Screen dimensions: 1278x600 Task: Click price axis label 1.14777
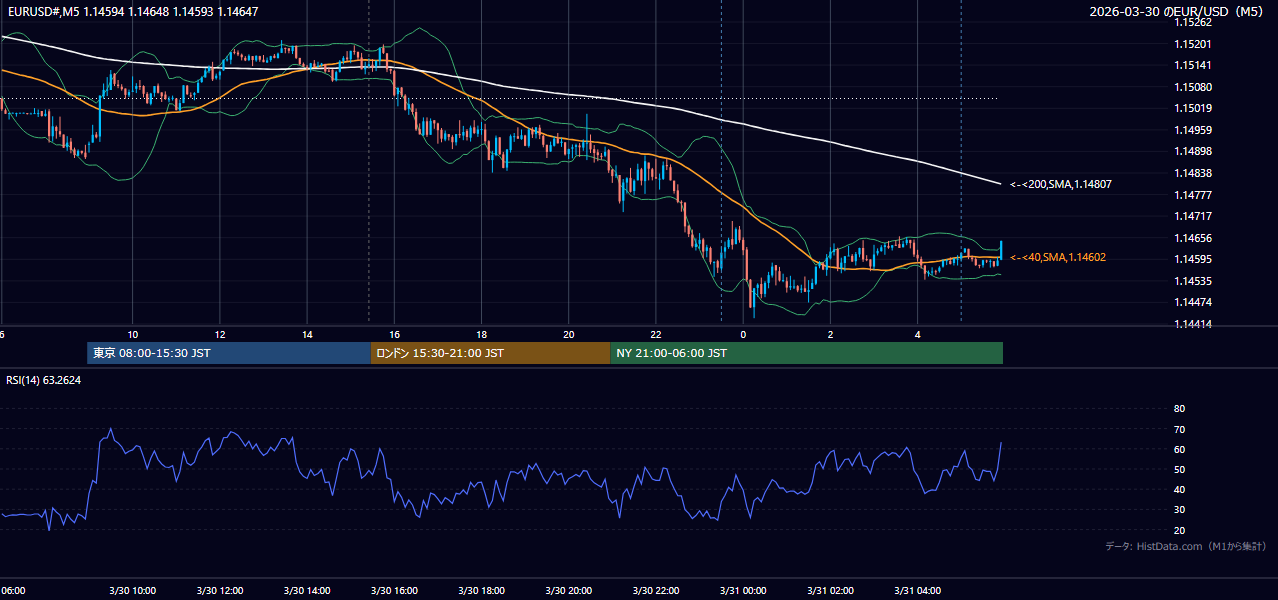pyautogui.click(x=1193, y=195)
